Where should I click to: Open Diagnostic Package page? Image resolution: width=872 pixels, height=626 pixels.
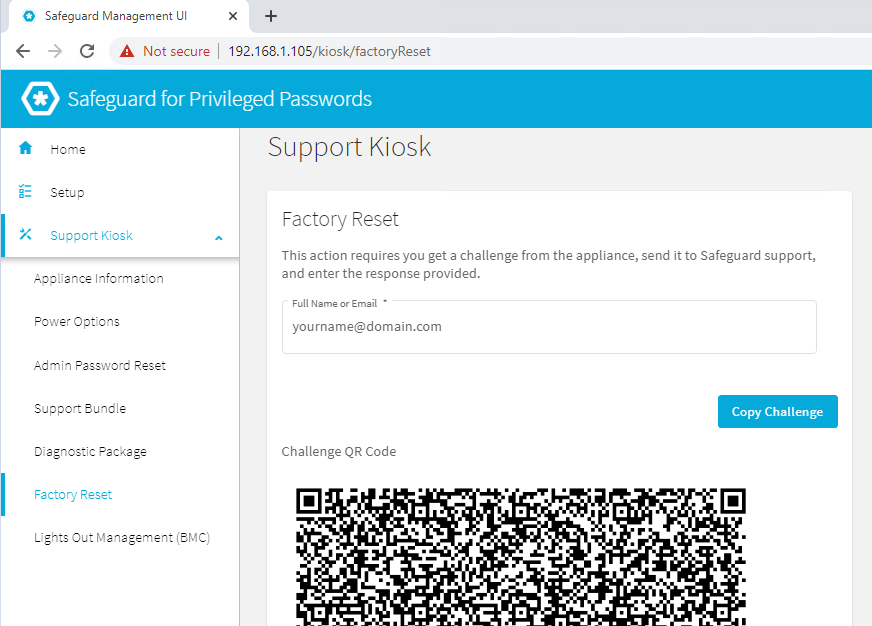click(x=90, y=451)
